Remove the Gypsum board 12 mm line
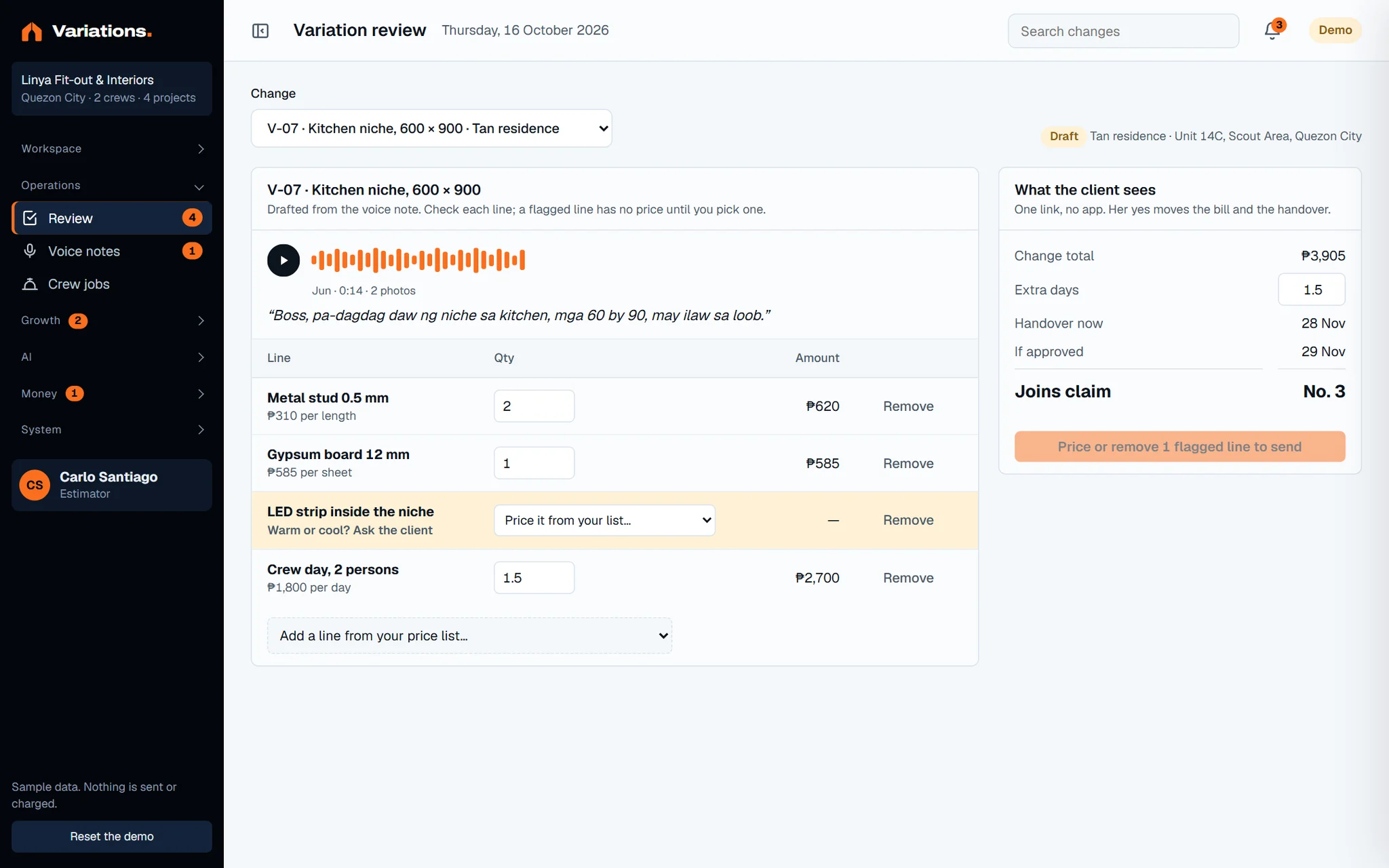 click(x=908, y=463)
